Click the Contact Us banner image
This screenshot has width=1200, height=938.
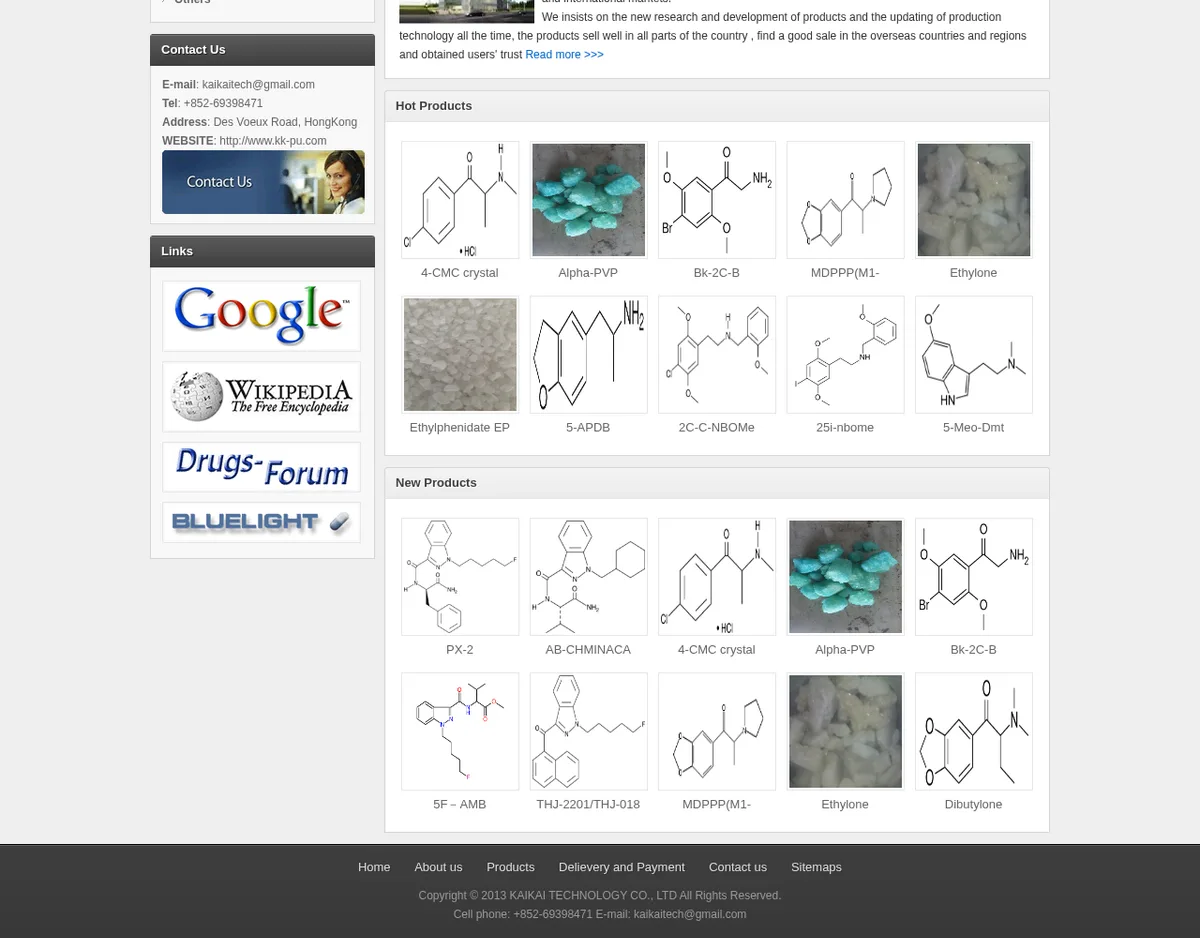[x=263, y=182]
